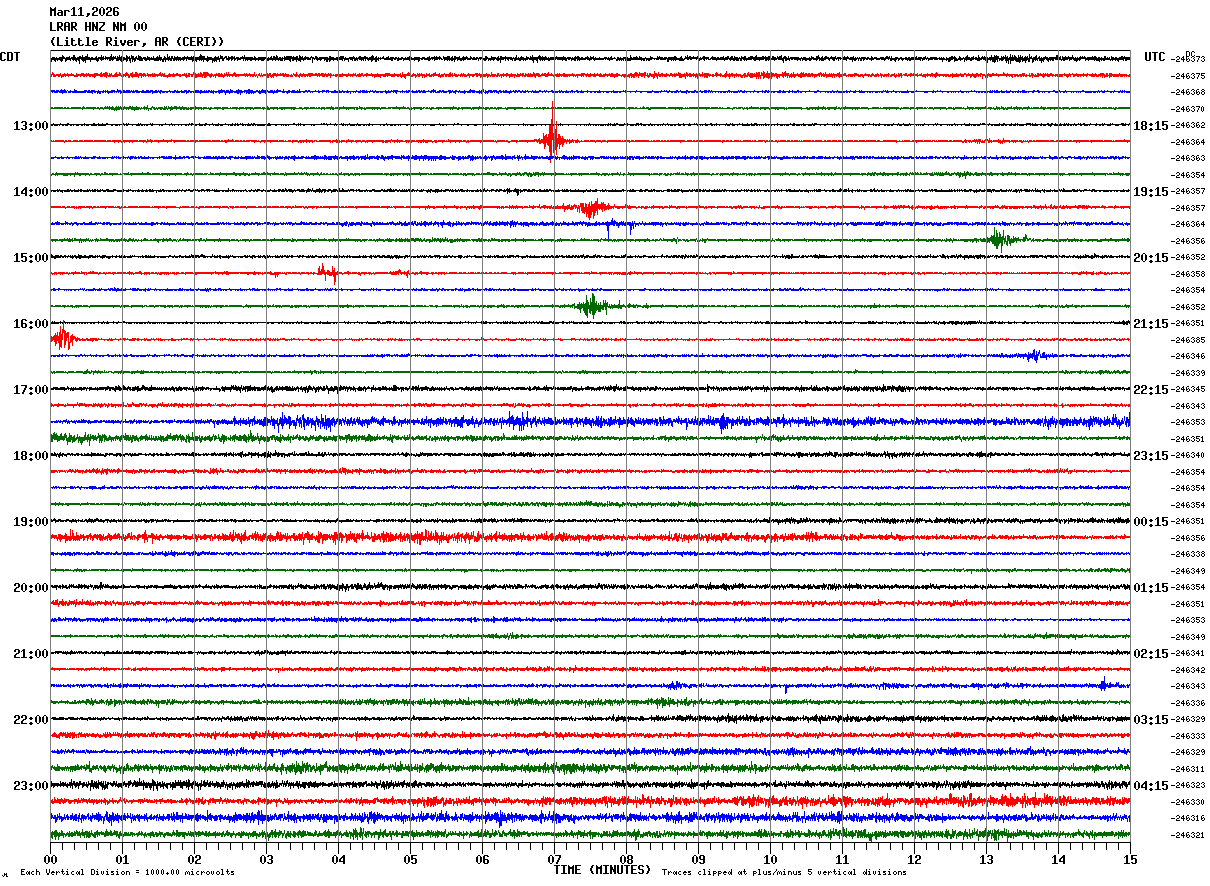Click the CDT timezone label
This screenshot has height=886, width=1210.
(10, 57)
